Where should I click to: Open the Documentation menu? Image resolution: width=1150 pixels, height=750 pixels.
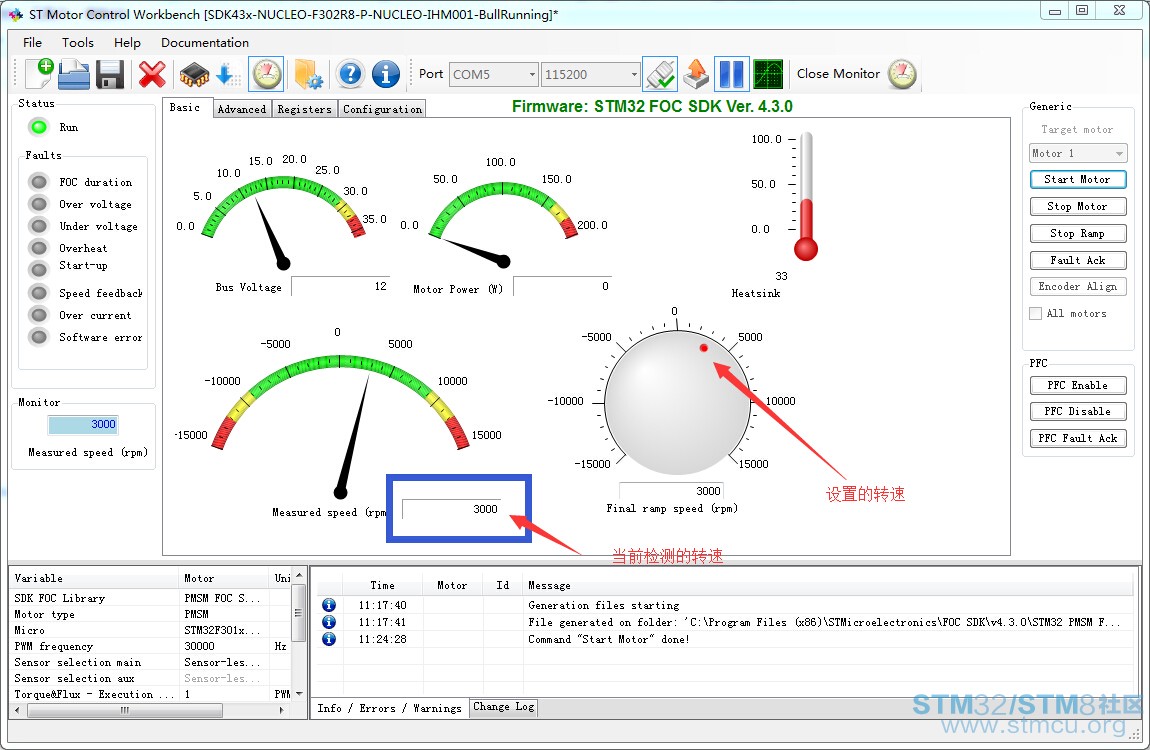[x=205, y=43]
